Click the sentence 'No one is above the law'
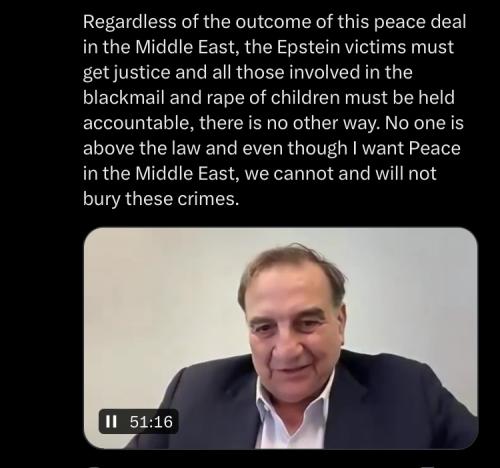This screenshot has height=468, width=500. click(x=273, y=136)
